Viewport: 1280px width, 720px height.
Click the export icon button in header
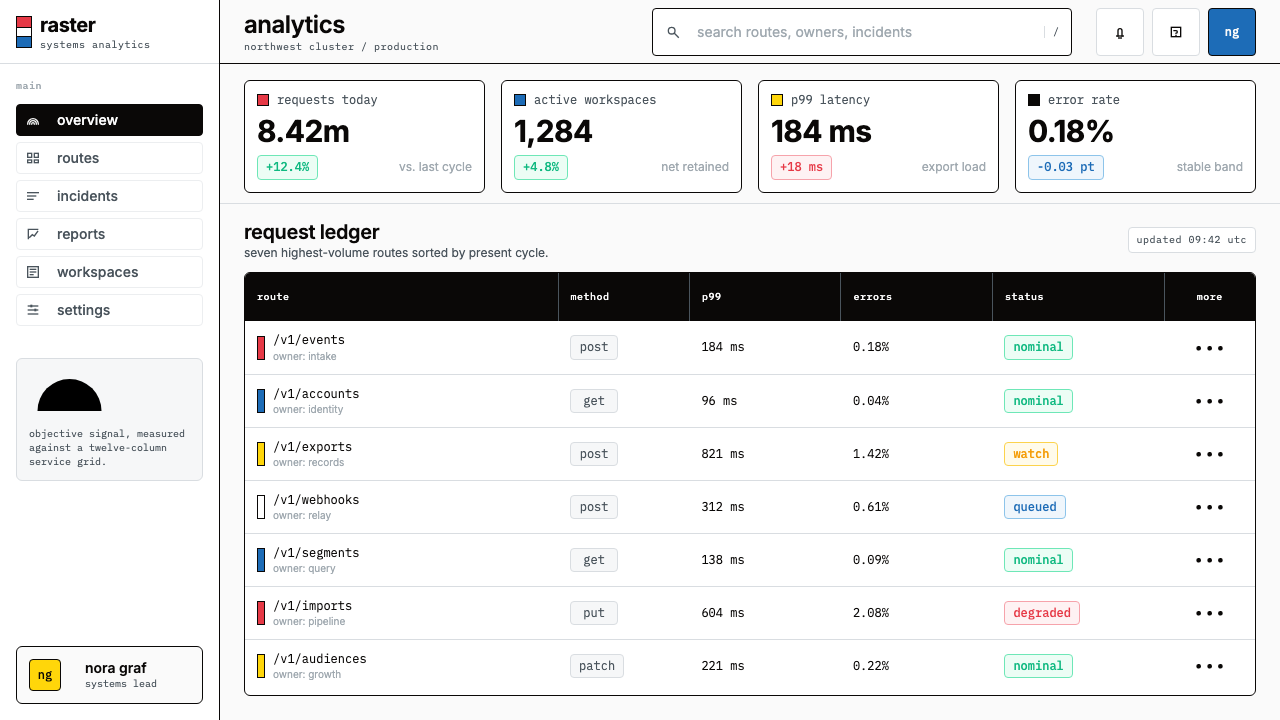pos(1176,32)
